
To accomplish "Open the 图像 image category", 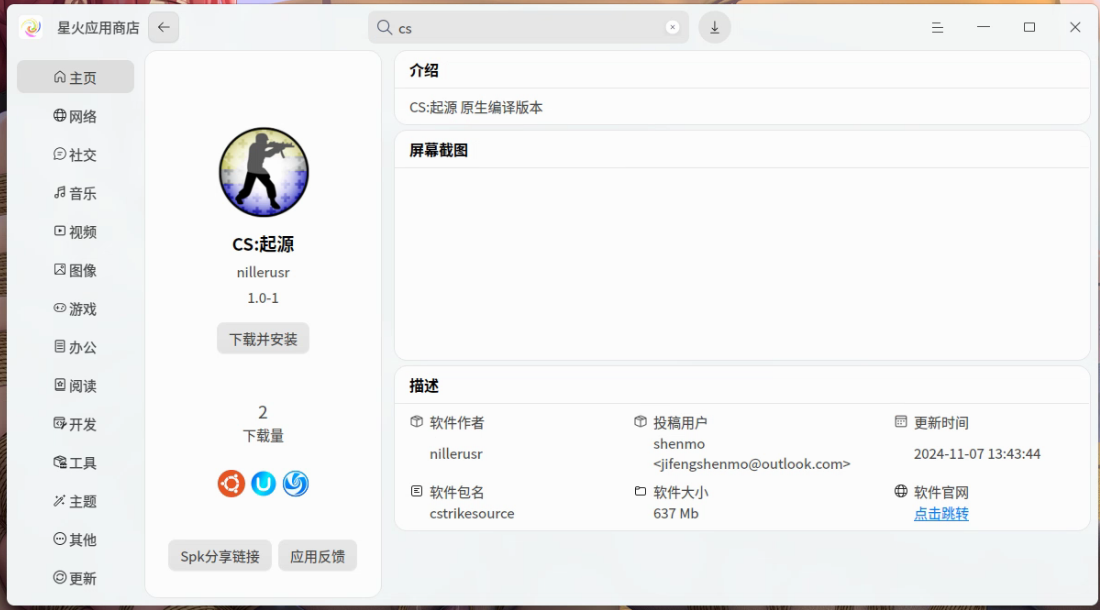I will pyautogui.click(x=75, y=270).
